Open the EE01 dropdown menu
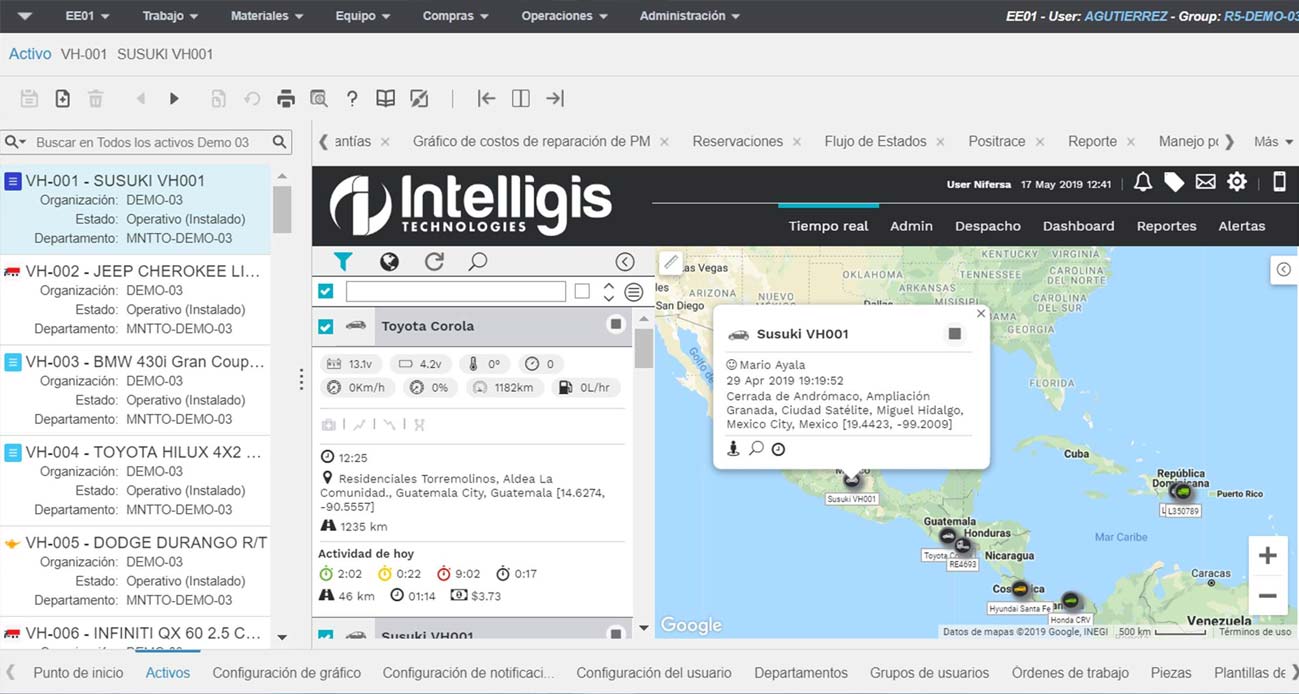Image resolution: width=1299 pixels, height=694 pixels. click(x=87, y=16)
